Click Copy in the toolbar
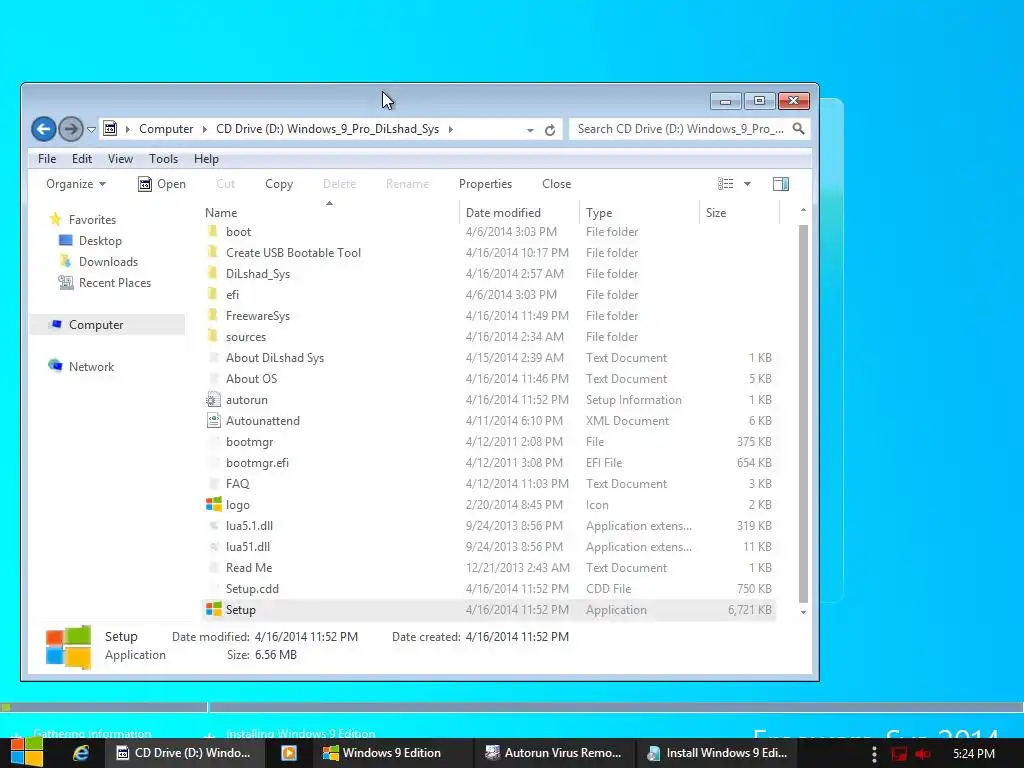1024x768 pixels. click(279, 184)
